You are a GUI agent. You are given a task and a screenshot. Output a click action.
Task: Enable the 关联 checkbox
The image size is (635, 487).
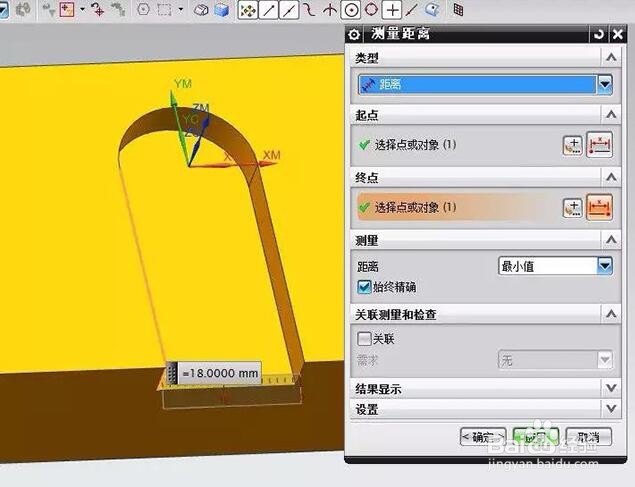364,338
